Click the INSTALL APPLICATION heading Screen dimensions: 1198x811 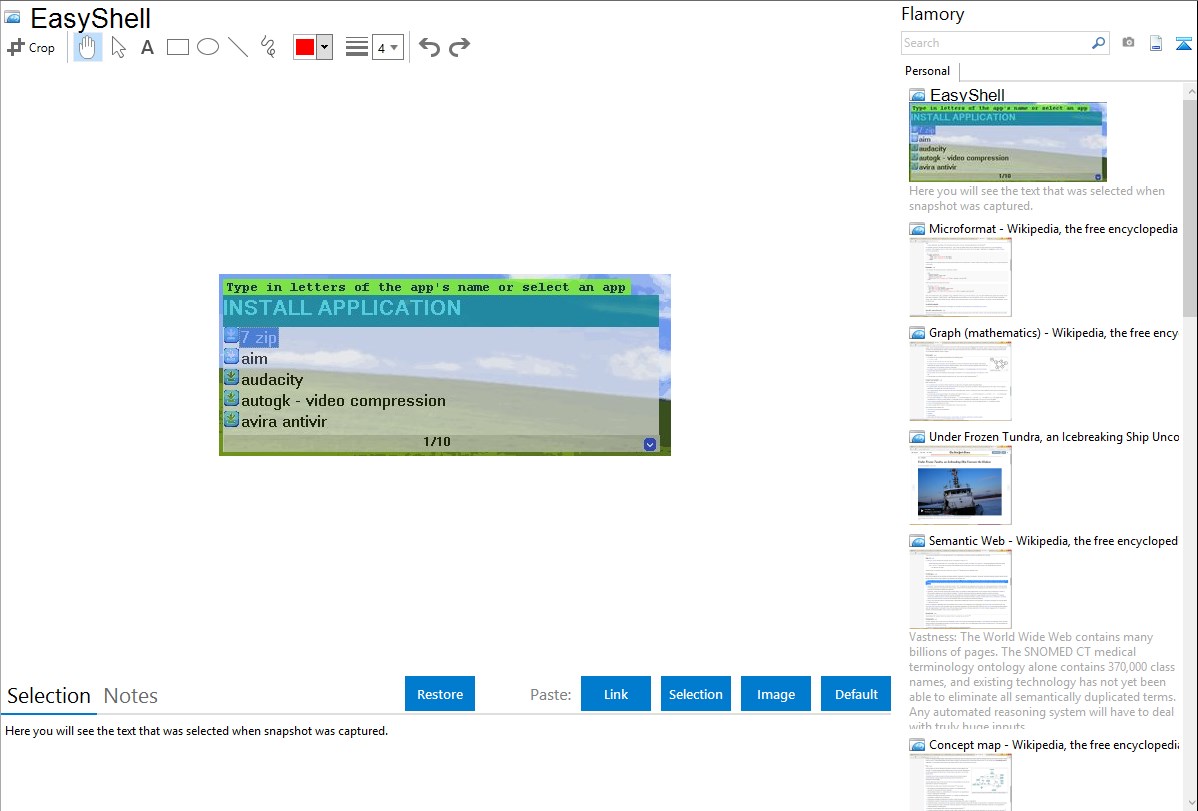[342, 308]
